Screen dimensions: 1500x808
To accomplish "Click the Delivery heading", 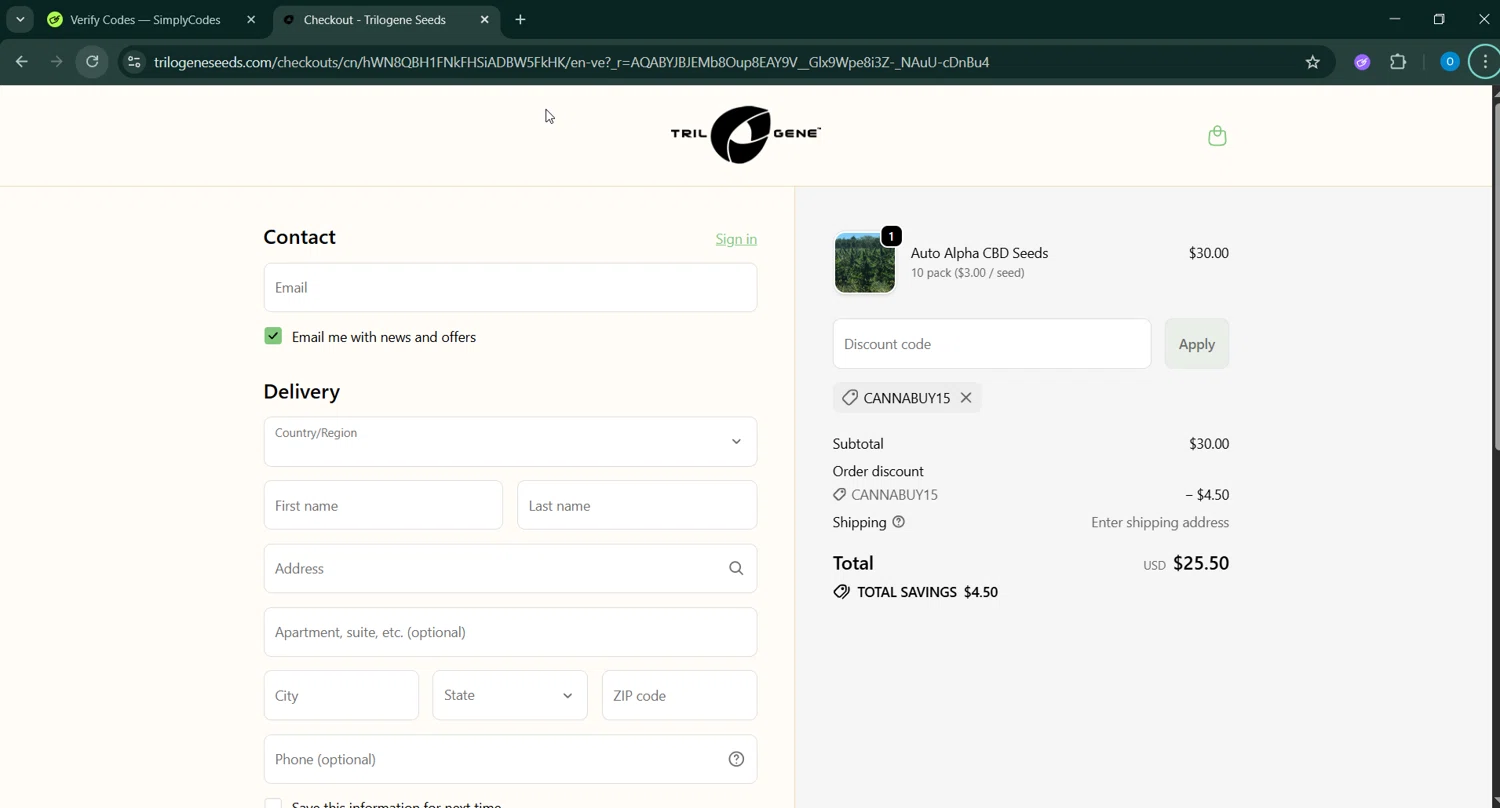I will tap(301, 391).
